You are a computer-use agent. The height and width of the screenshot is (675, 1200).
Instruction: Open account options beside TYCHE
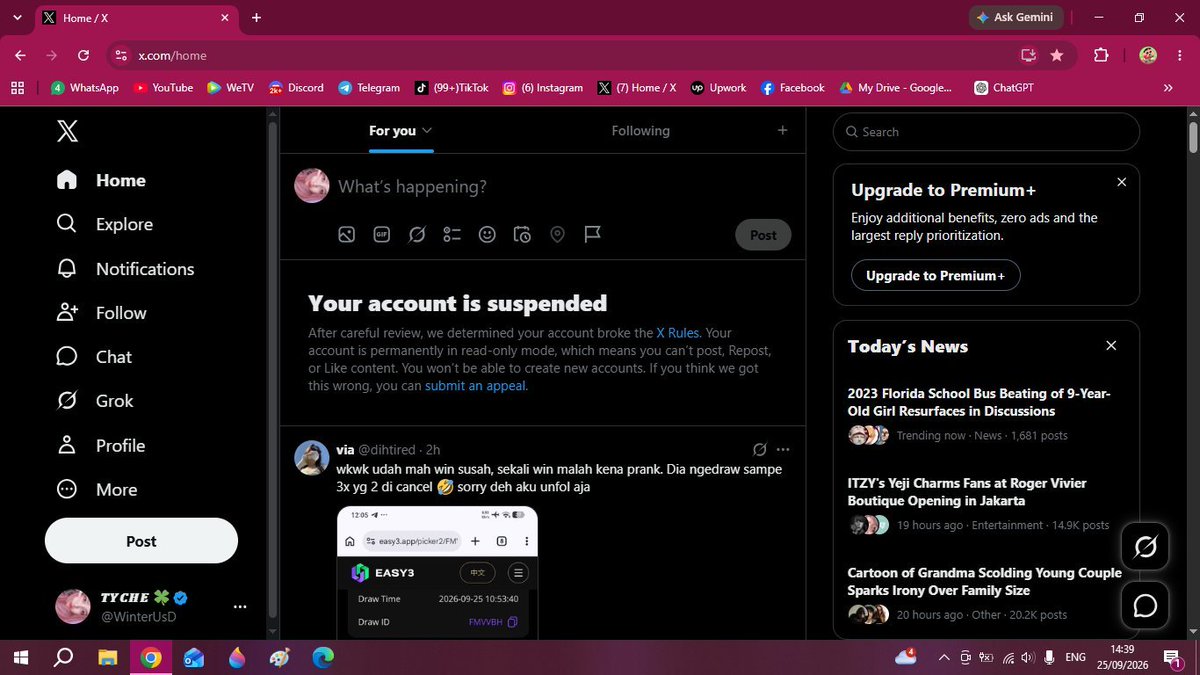(240, 607)
